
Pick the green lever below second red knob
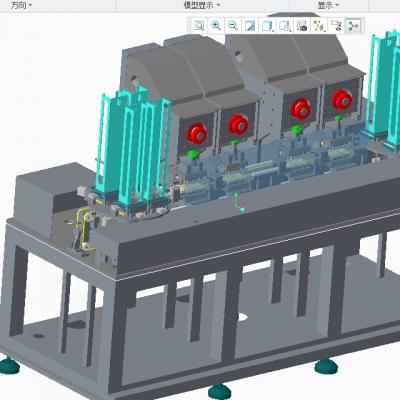tap(234, 143)
